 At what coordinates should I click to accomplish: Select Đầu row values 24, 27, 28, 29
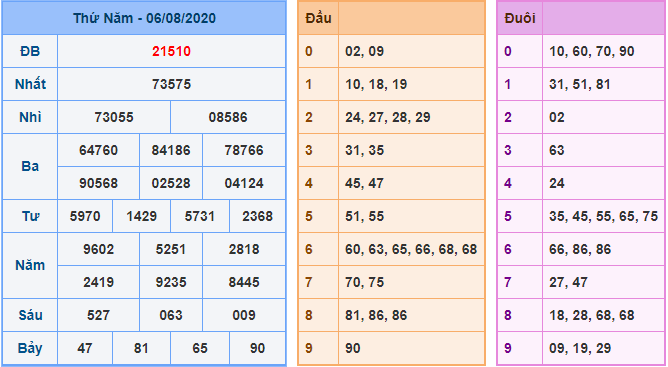pyautogui.click(x=388, y=117)
